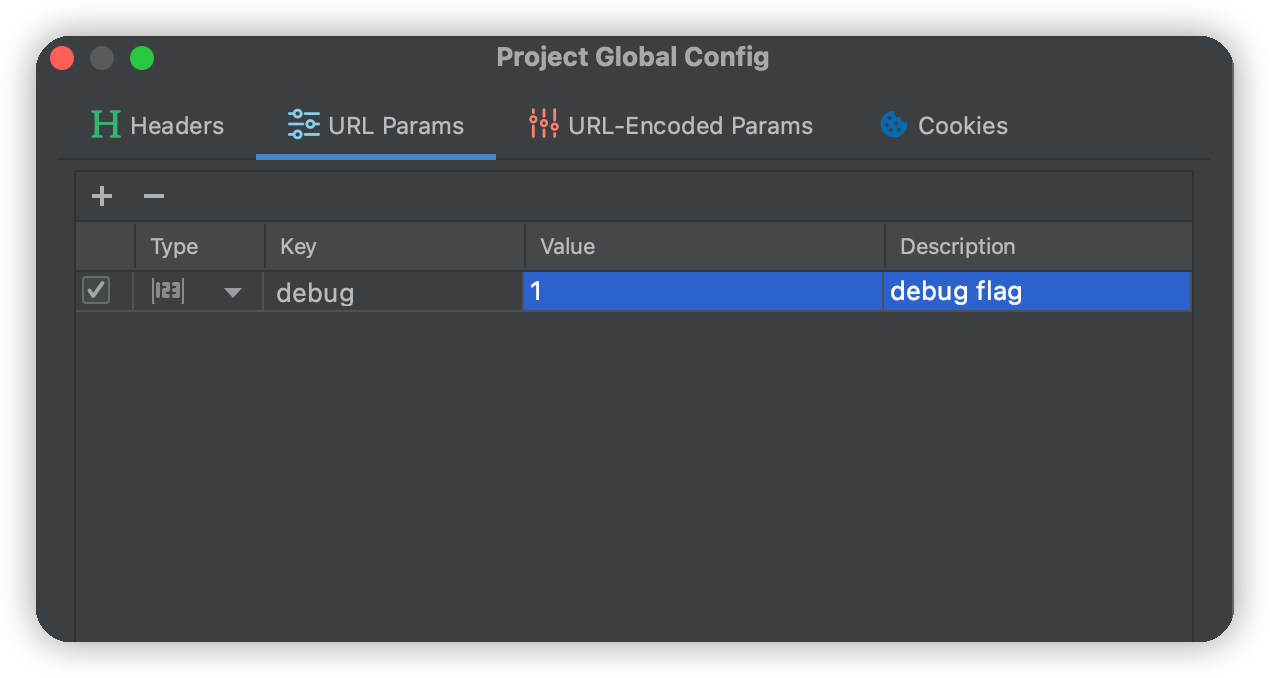Click the URL Params sliders icon

click(303, 125)
